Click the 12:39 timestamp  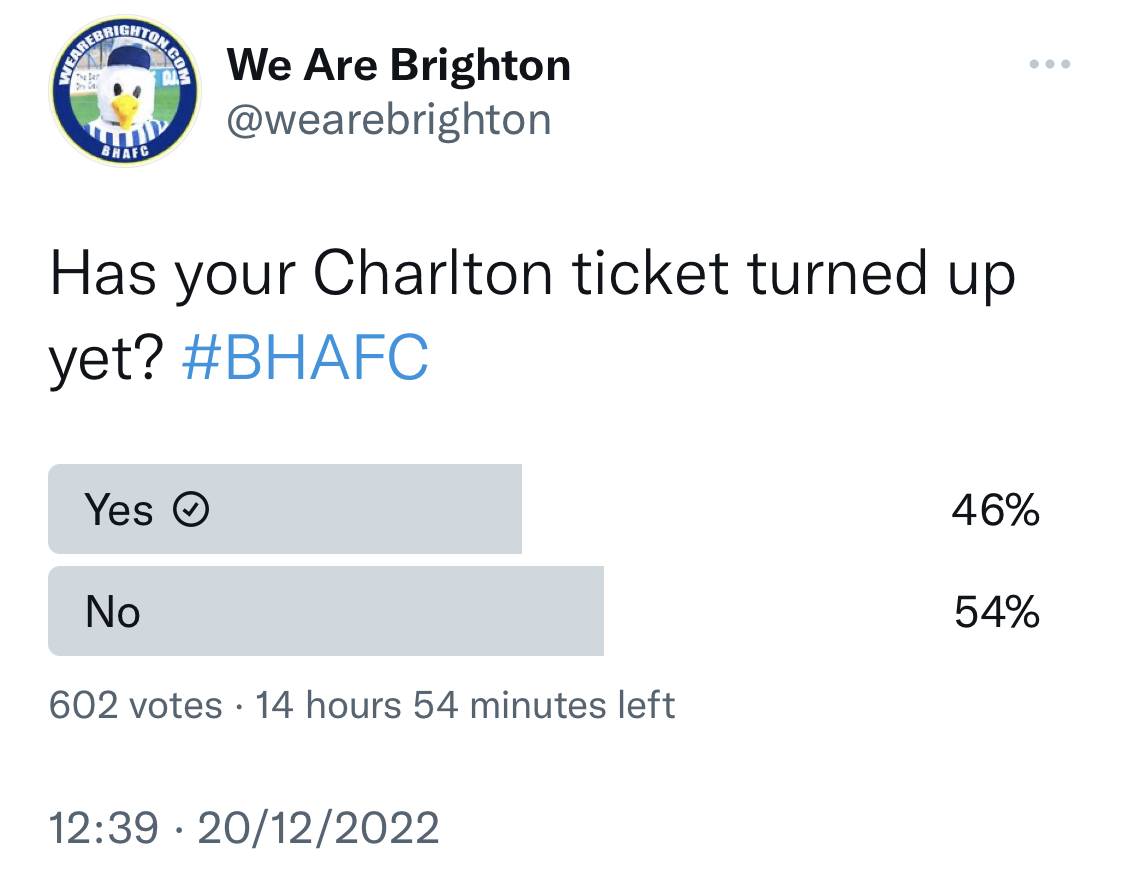coord(103,827)
